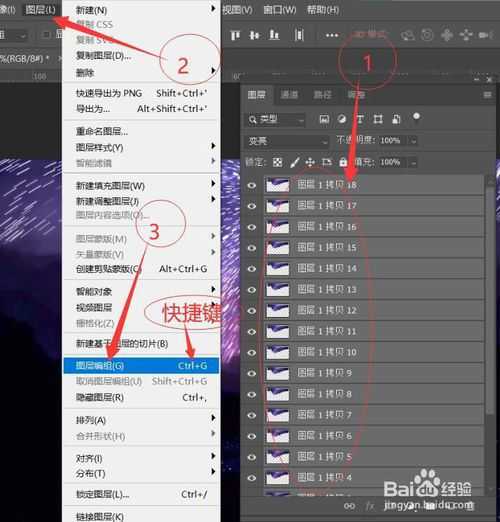
Task: Choose 锁定图层(L)... menu item
Action: [x=141, y=494]
